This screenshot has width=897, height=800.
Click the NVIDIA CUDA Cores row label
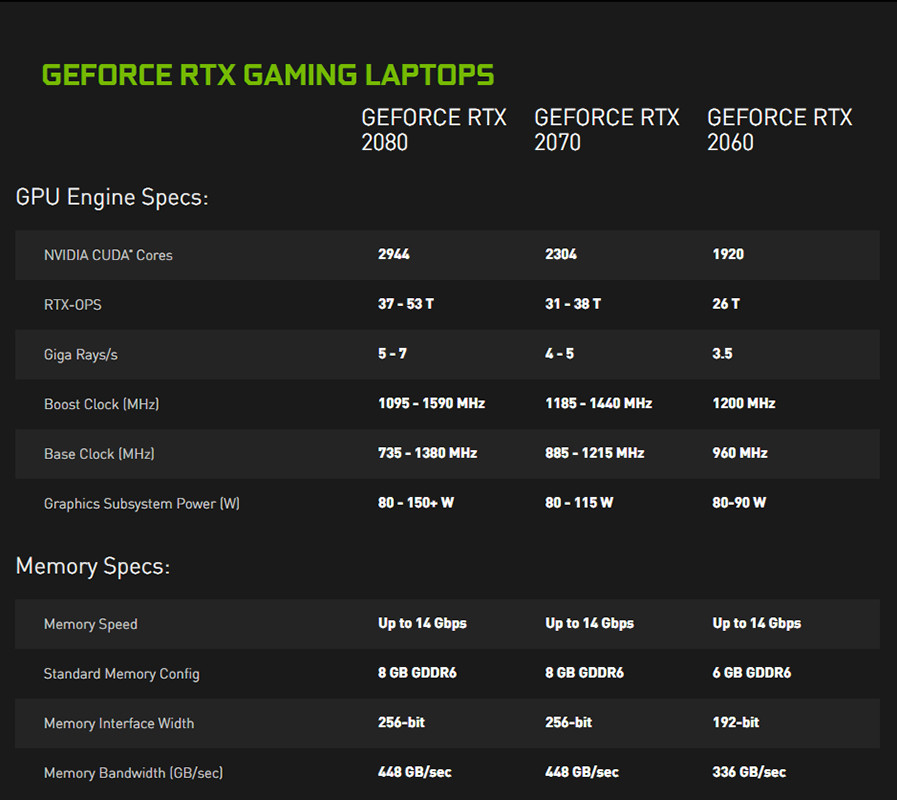(x=108, y=255)
